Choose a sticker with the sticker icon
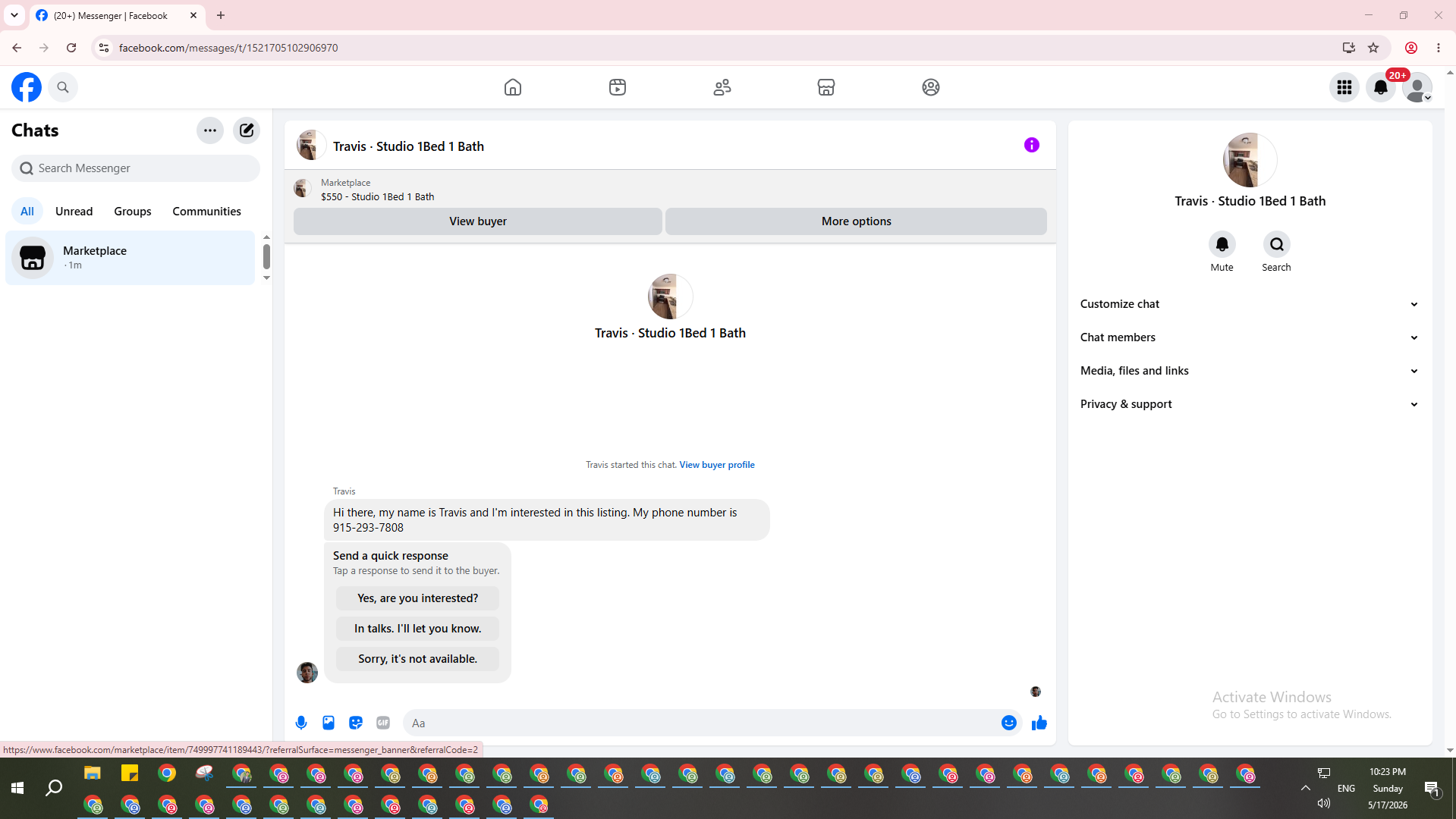This screenshot has width=1456, height=819. tap(356, 723)
